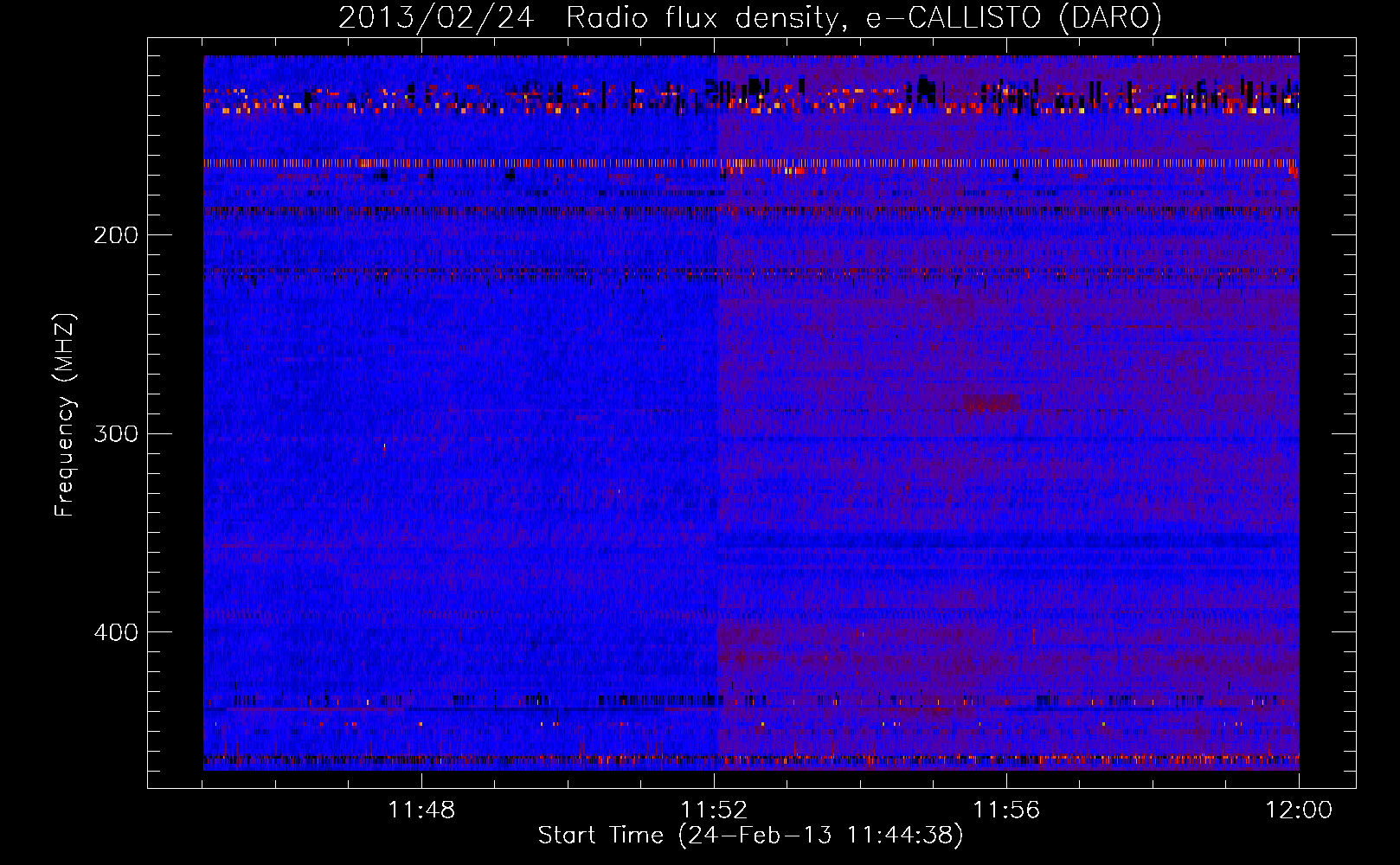1400x865 pixels.
Task: Click the '12:00' time tick label
Action: (x=1299, y=811)
